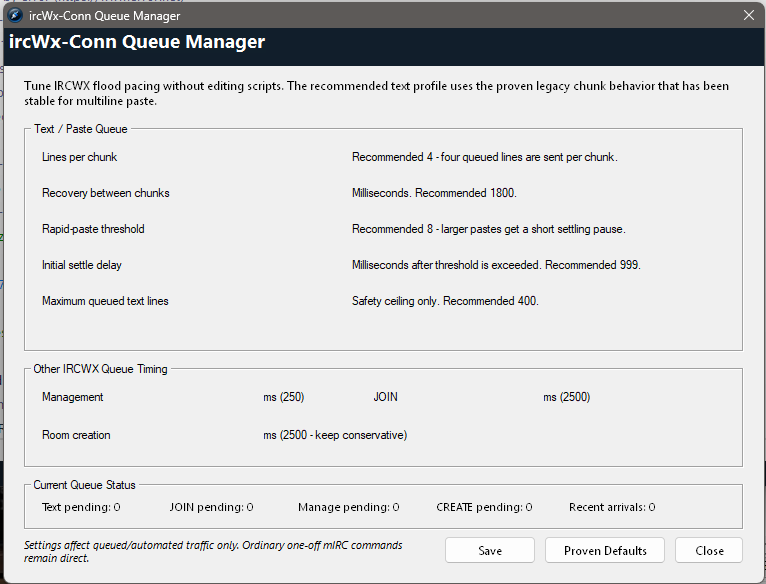The width and height of the screenshot is (766, 584).
Task: Click 'Recommended 4 - four queued lines' hint
Action: pos(485,157)
